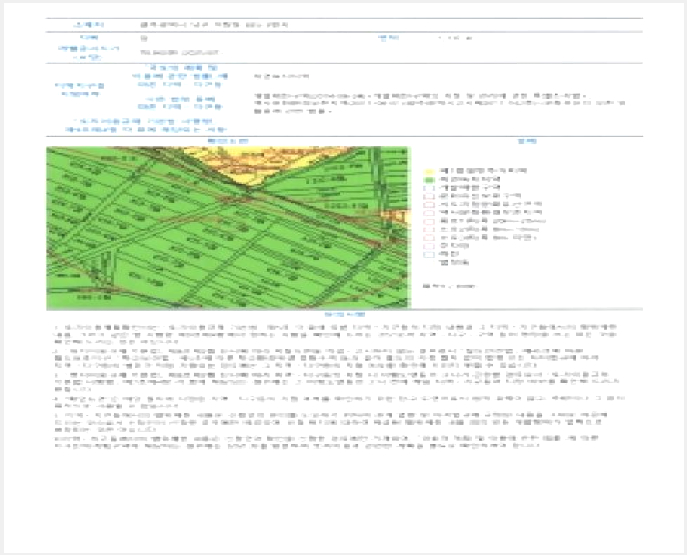Viewport: 687px width, 555px height.
Task: Click the blue legend heading above the swatch list
Action: tap(527, 141)
